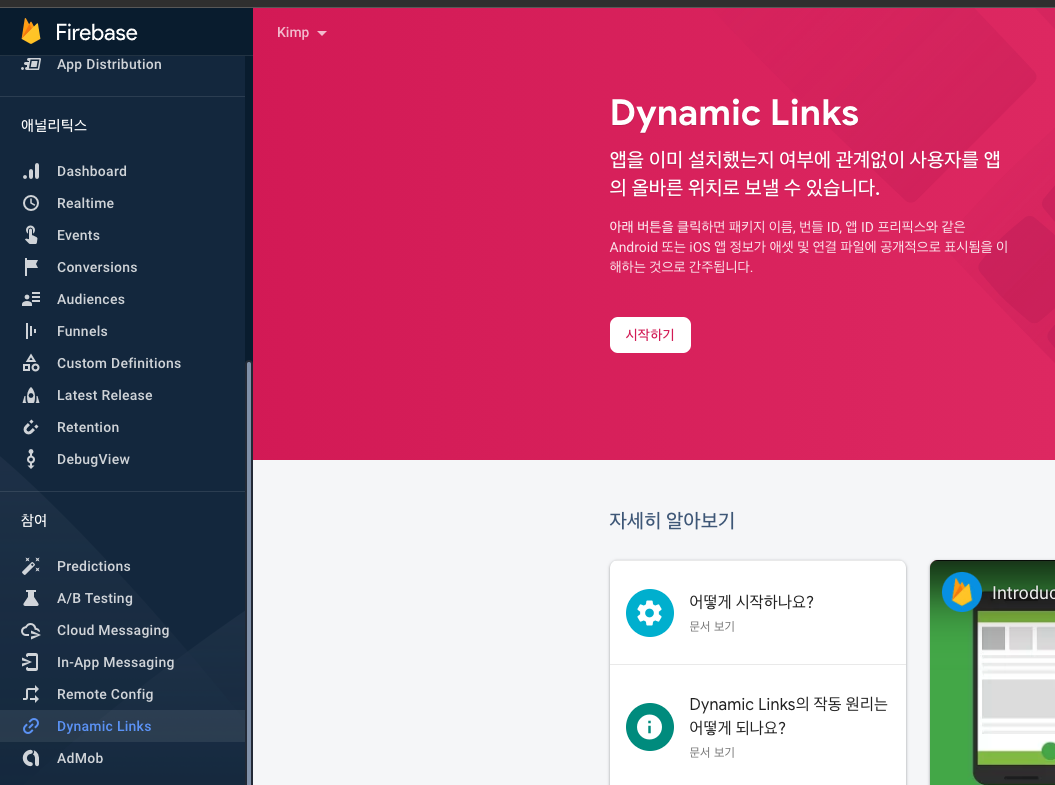
Task: Click the A/B Testing flask icon
Action: (x=31, y=598)
